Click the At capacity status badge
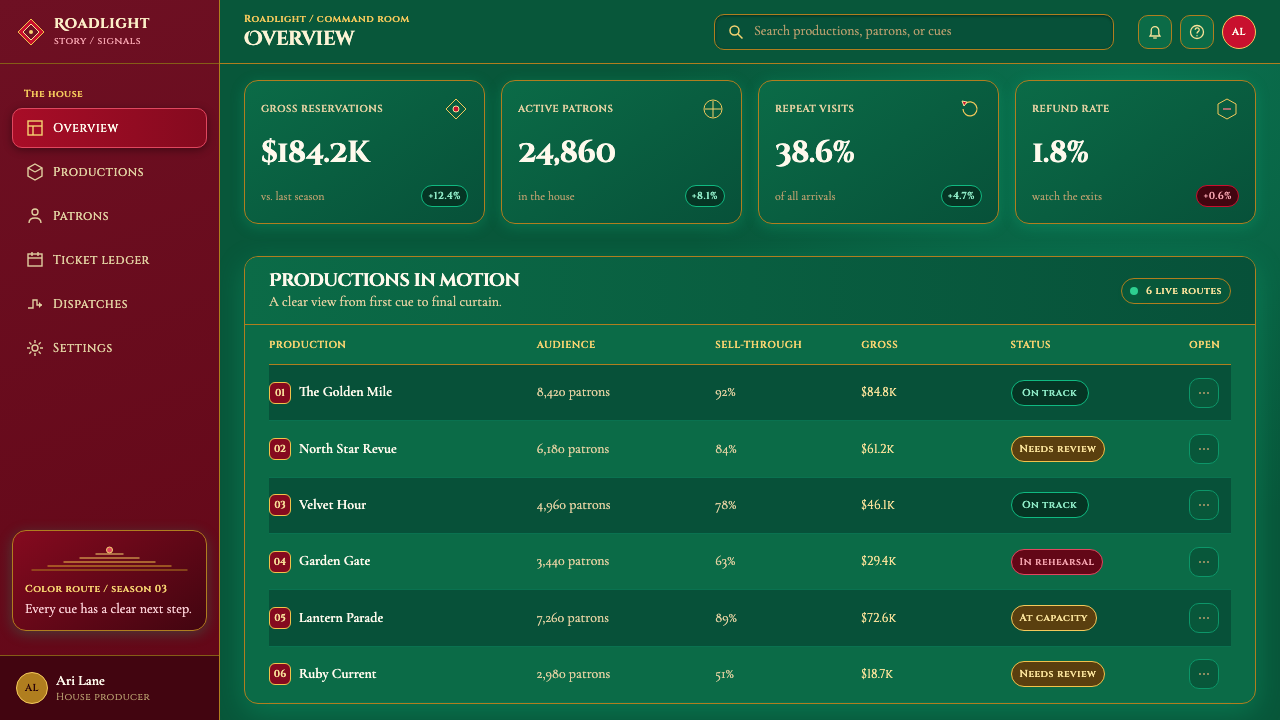 (1053, 618)
